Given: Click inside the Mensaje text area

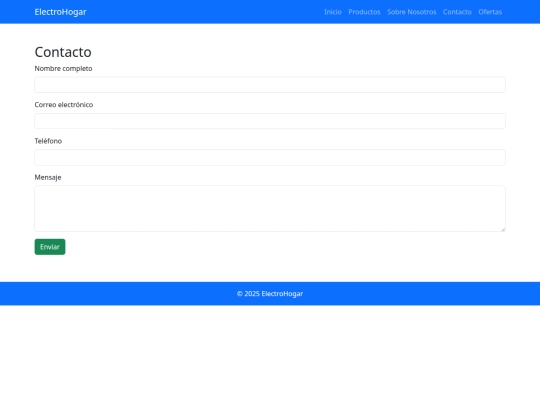Looking at the screenshot, I should [270, 209].
